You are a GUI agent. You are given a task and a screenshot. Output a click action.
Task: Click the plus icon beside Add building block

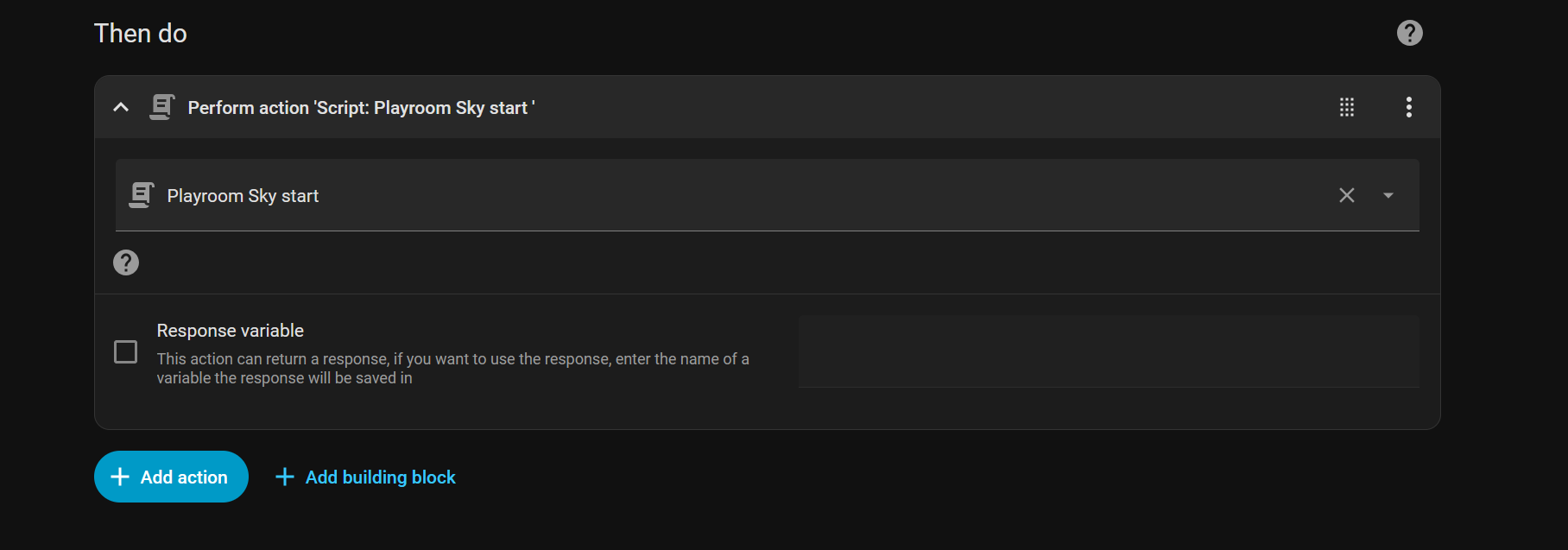click(x=284, y=477)
